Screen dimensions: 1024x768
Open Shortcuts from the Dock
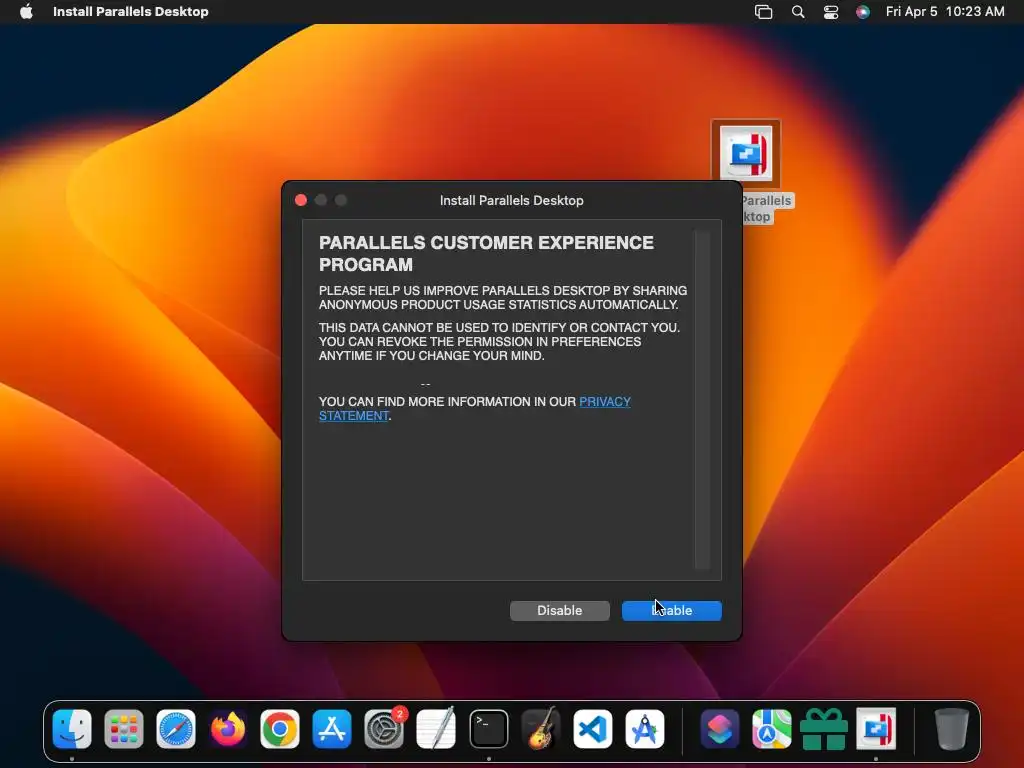point(720,729)
